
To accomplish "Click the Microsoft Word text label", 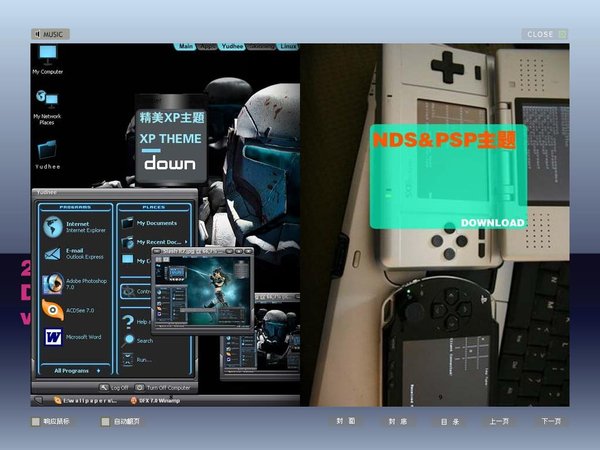I will point(83,337).
